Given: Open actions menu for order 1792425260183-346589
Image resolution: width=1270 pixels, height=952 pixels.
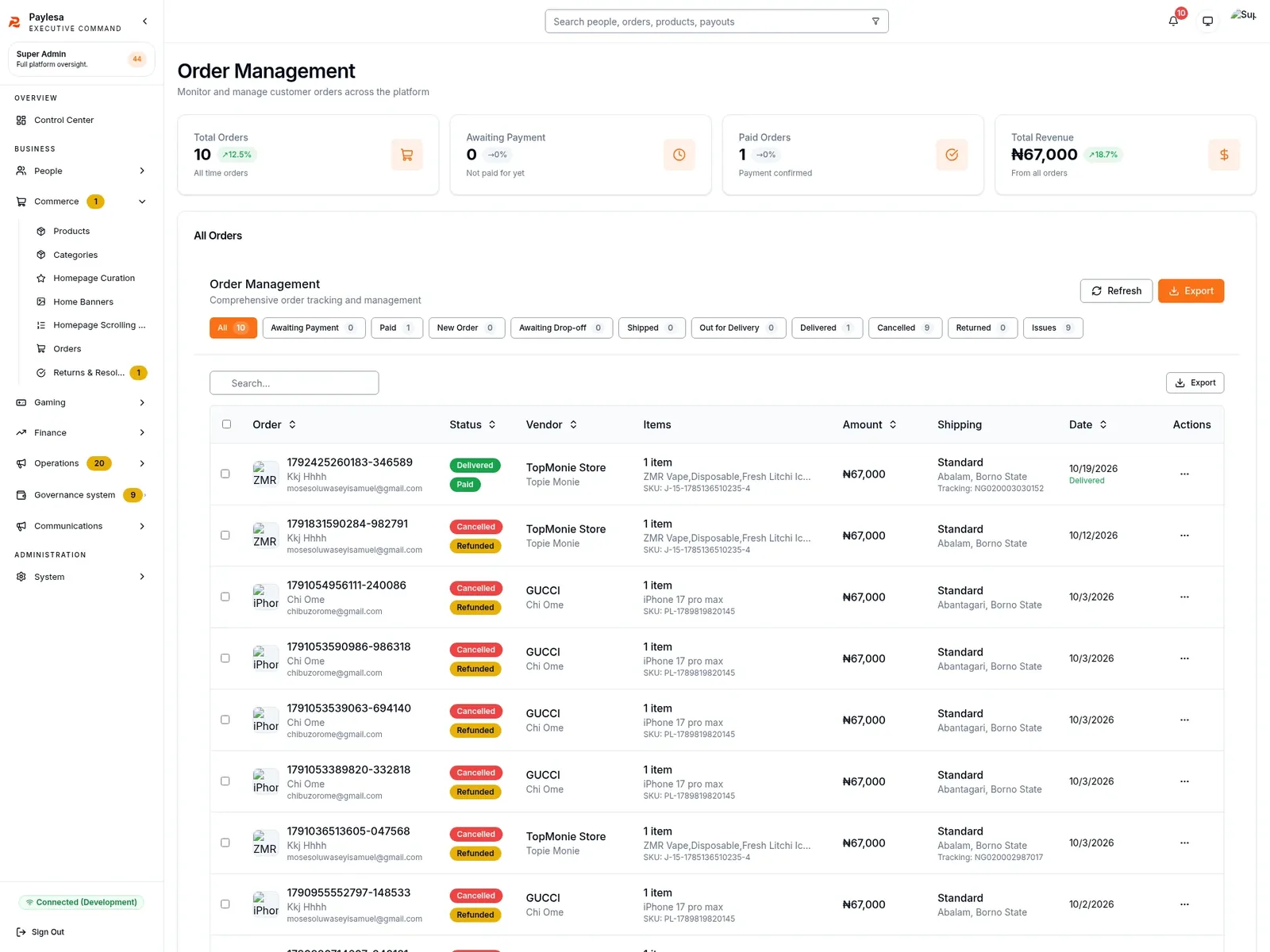Looking at the screenshot, I should (1184, 474).
